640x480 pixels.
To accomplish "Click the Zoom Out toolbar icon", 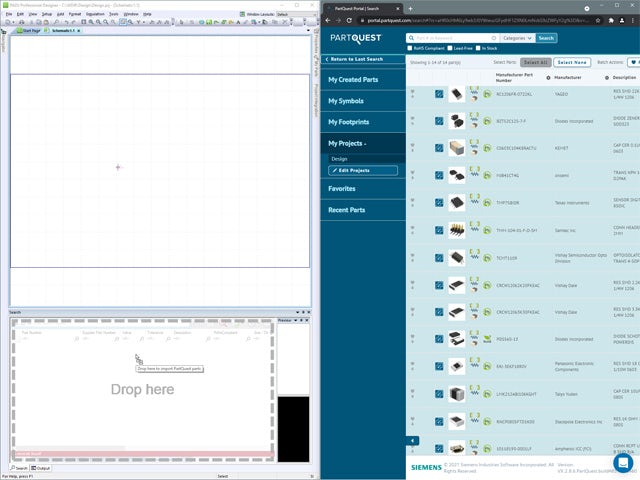I will tap(98, 22).
